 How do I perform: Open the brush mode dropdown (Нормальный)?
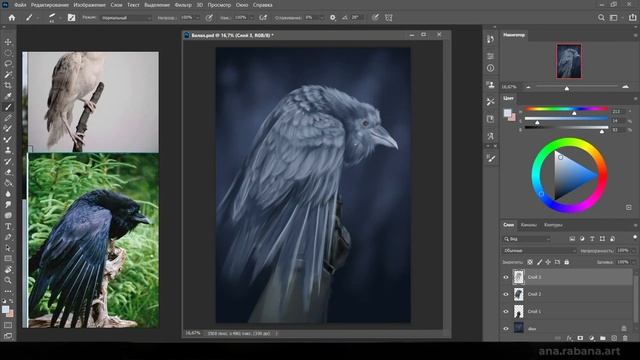pos(126,18)
